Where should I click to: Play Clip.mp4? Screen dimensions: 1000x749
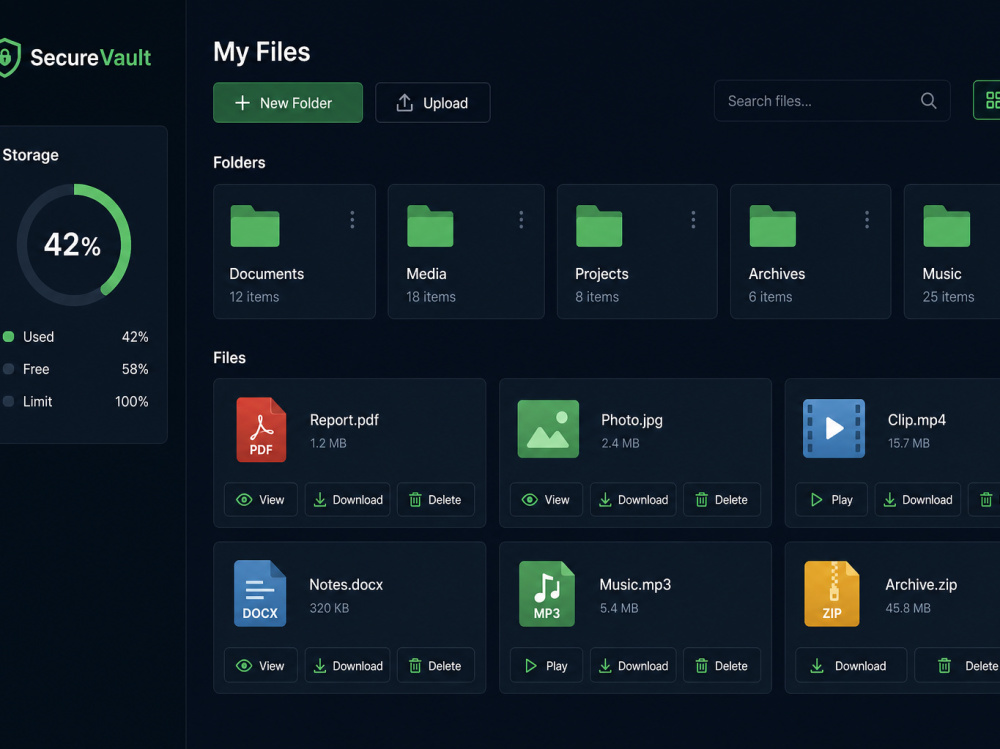tap(832, 500)
